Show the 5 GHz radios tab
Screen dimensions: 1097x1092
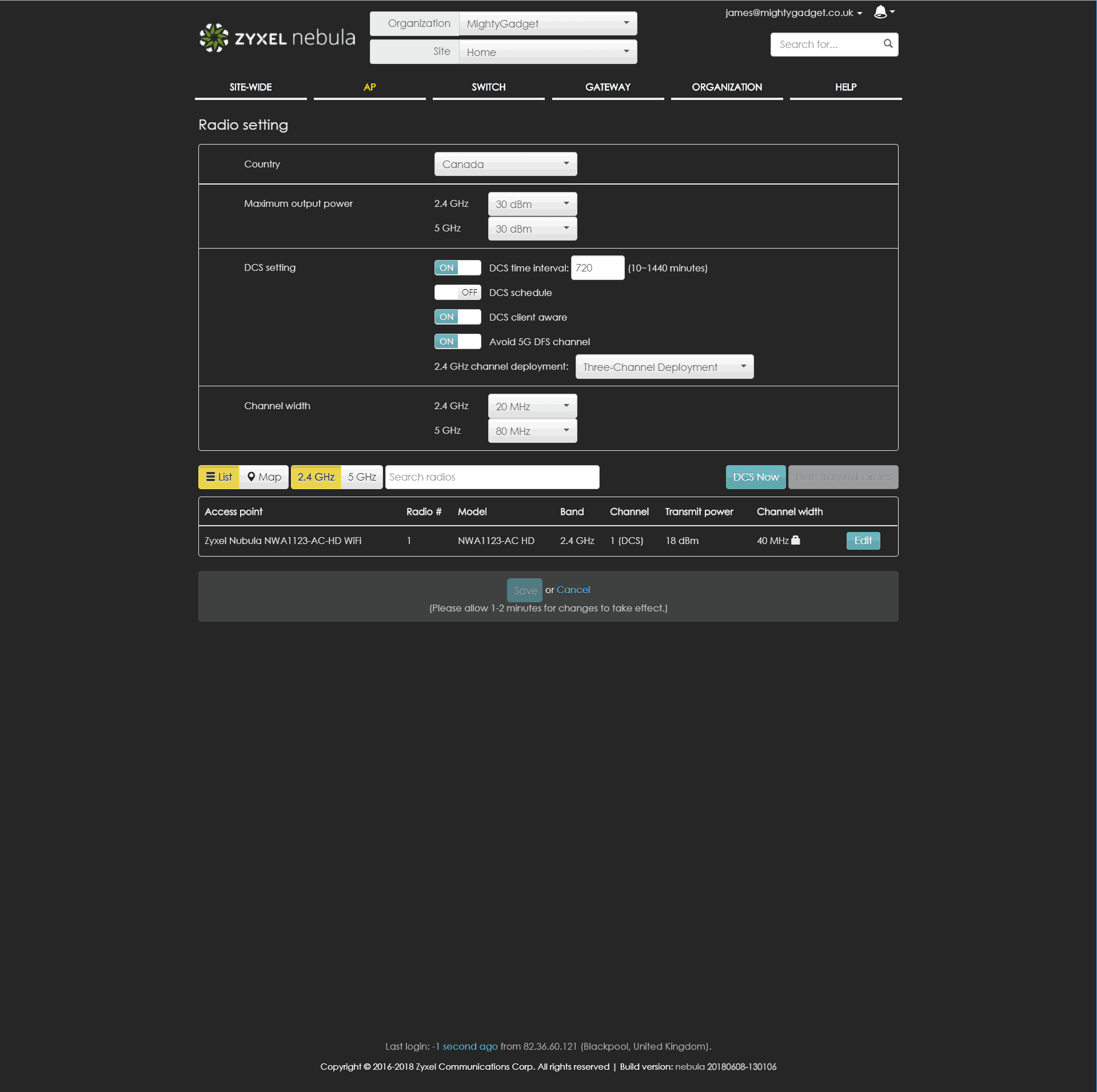click(x=362, y=477)
